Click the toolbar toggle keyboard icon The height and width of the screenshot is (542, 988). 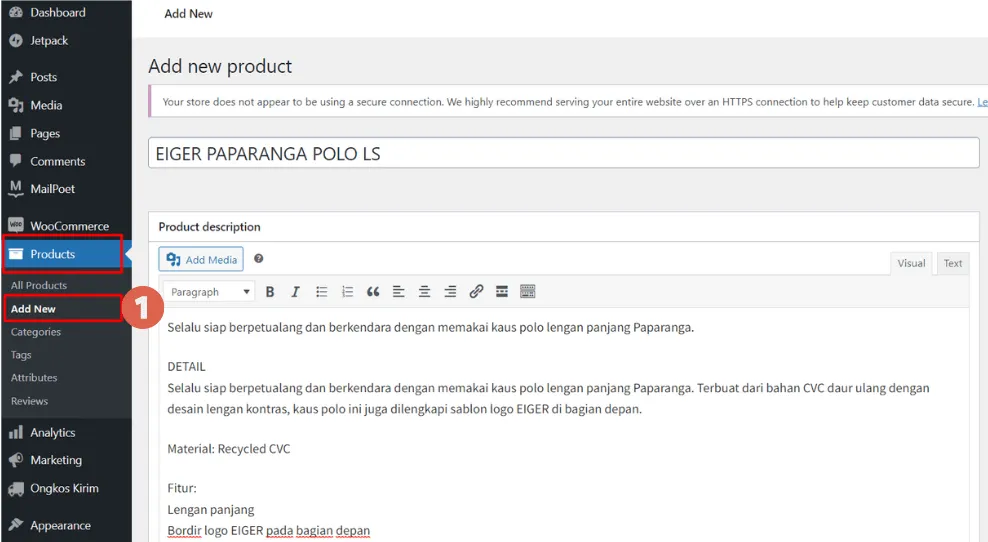tap(527, 291)
